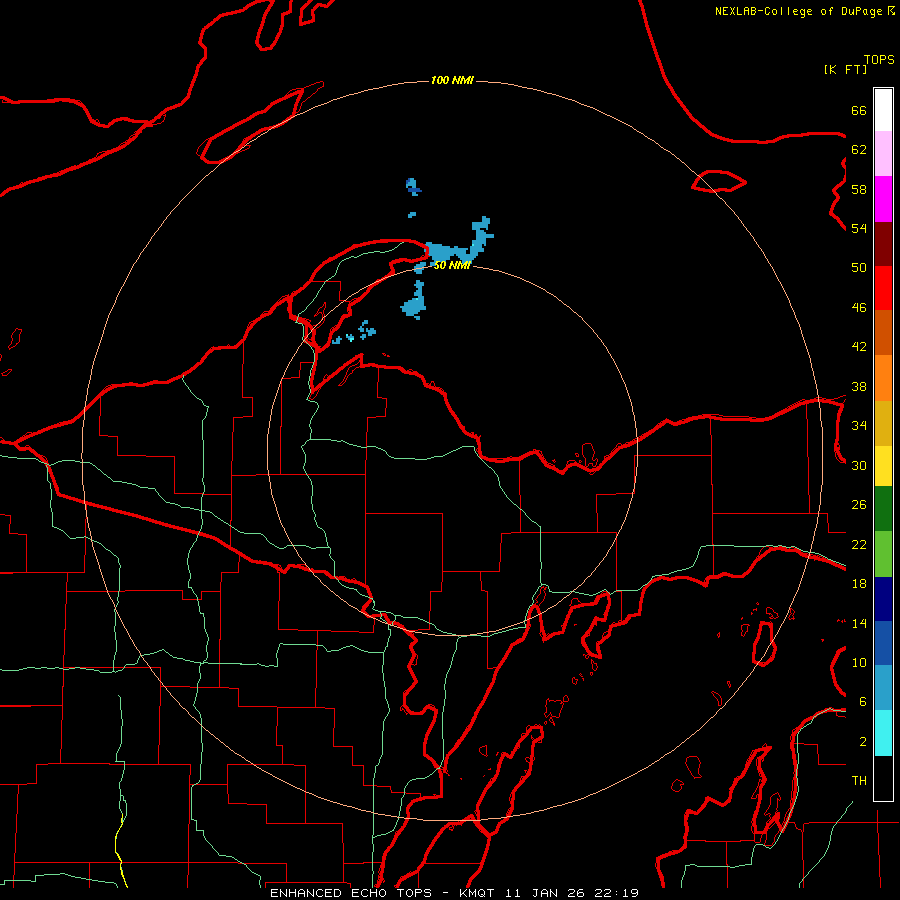Click the 100 NMI range ring label

coord(452,80)
